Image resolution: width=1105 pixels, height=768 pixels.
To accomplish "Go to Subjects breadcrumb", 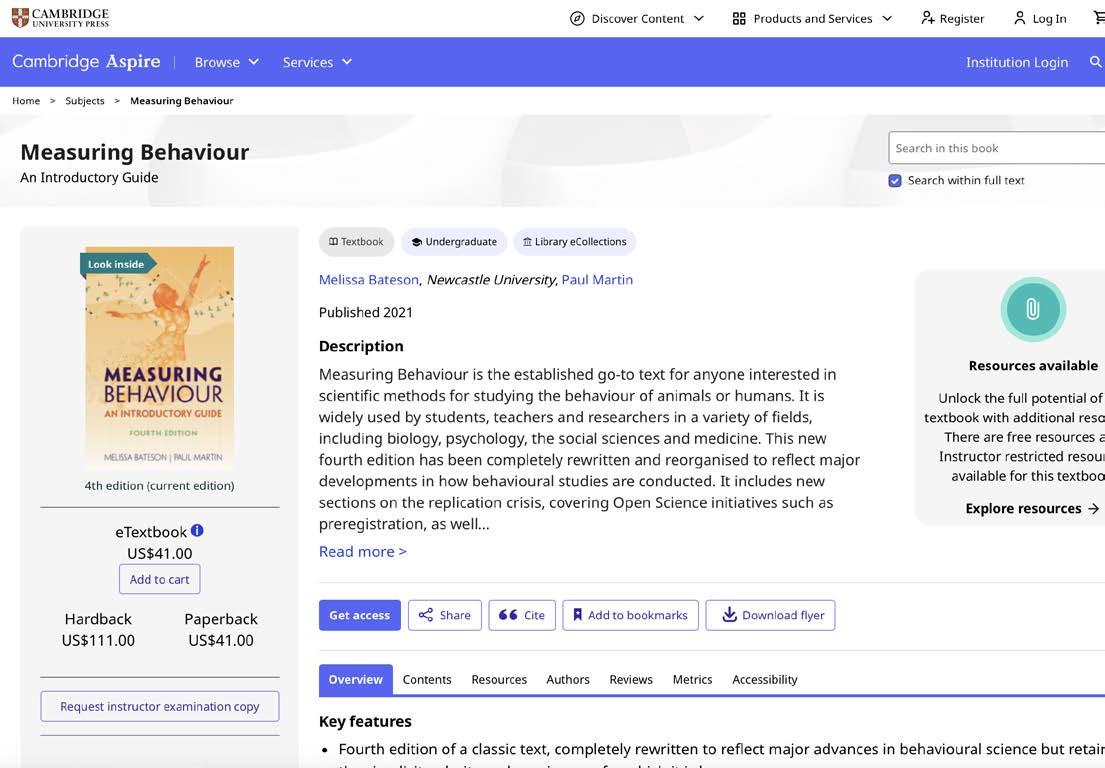I will pos(85,101).
